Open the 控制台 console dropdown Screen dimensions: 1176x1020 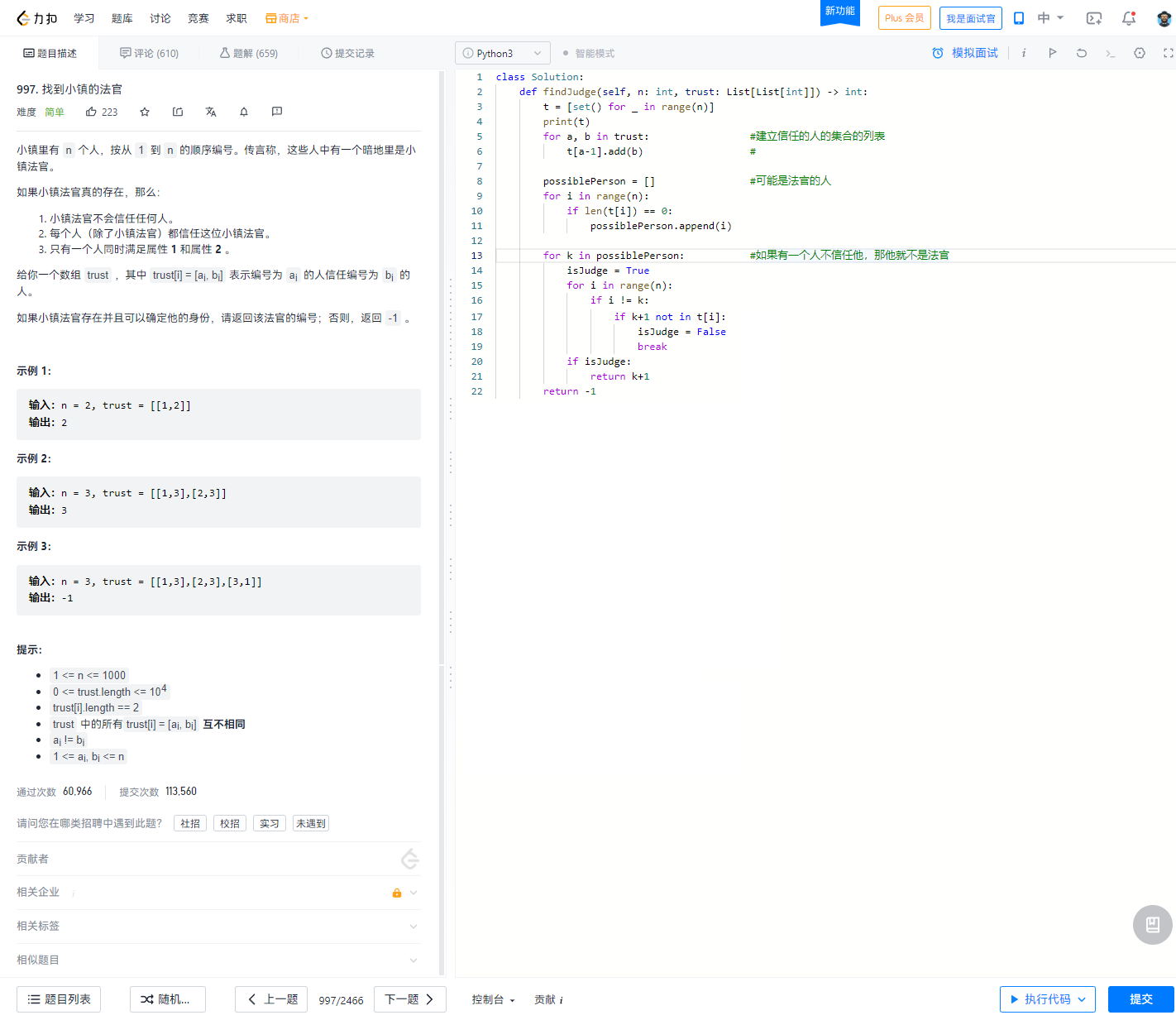[494, 999]
